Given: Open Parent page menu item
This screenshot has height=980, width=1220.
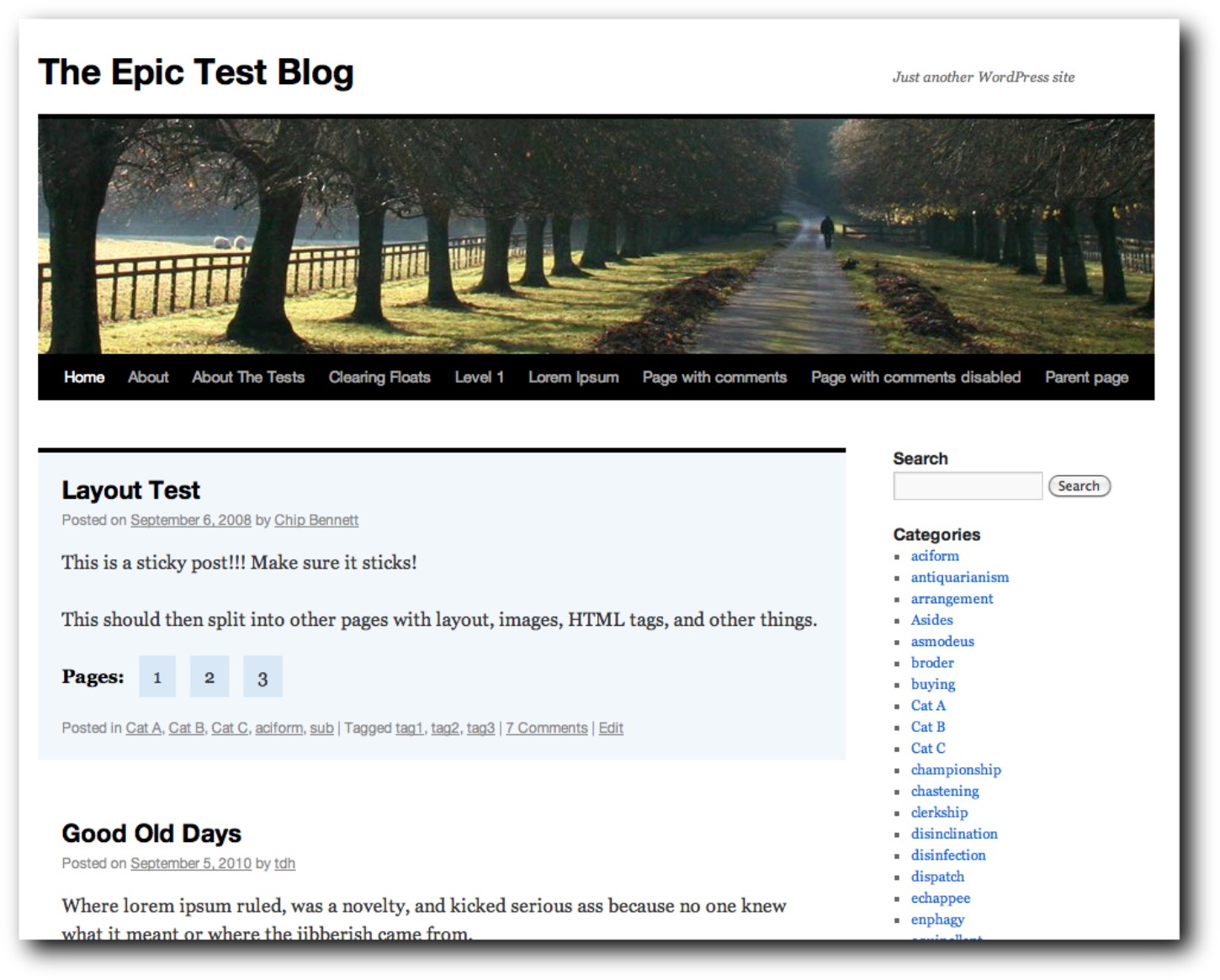Looking at the screenshot, I should (x=1086, y=377).
